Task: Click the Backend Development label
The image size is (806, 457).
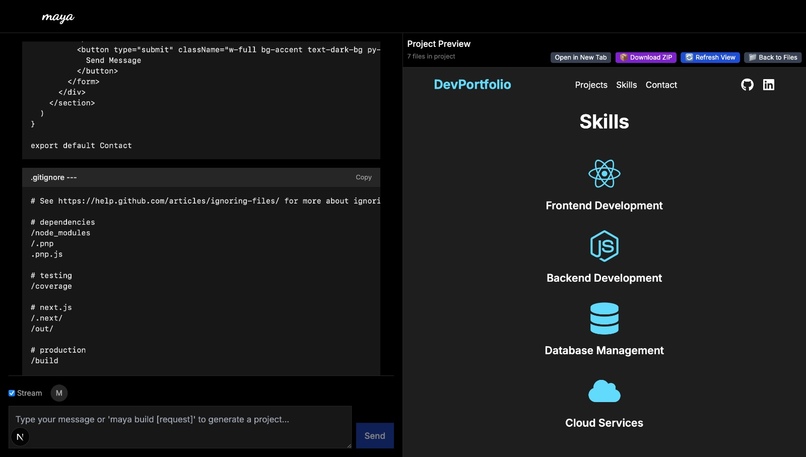Action: pyautogui.click(x=604, y=278)
